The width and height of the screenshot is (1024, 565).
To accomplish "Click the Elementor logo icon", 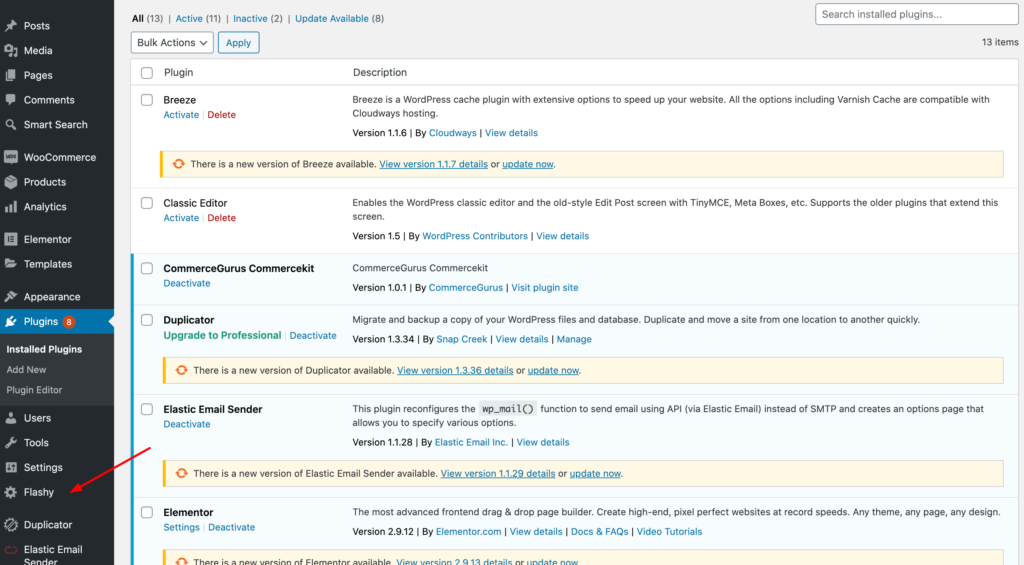I will pos(10,240).
